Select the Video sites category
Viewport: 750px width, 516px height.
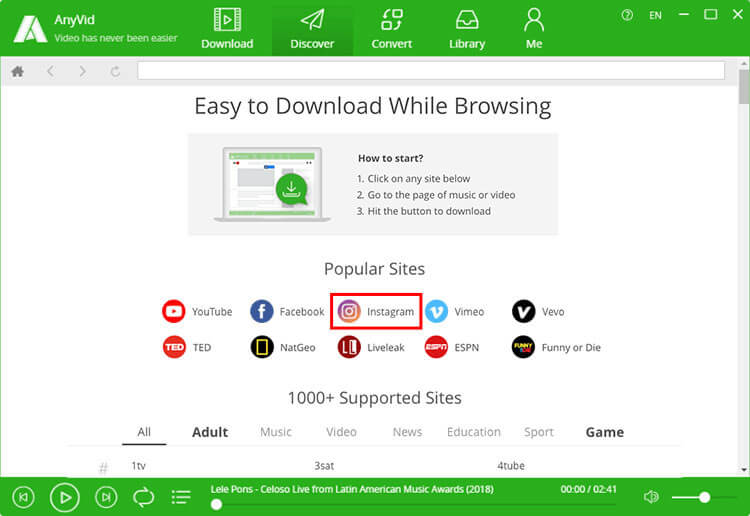point(341,432)
